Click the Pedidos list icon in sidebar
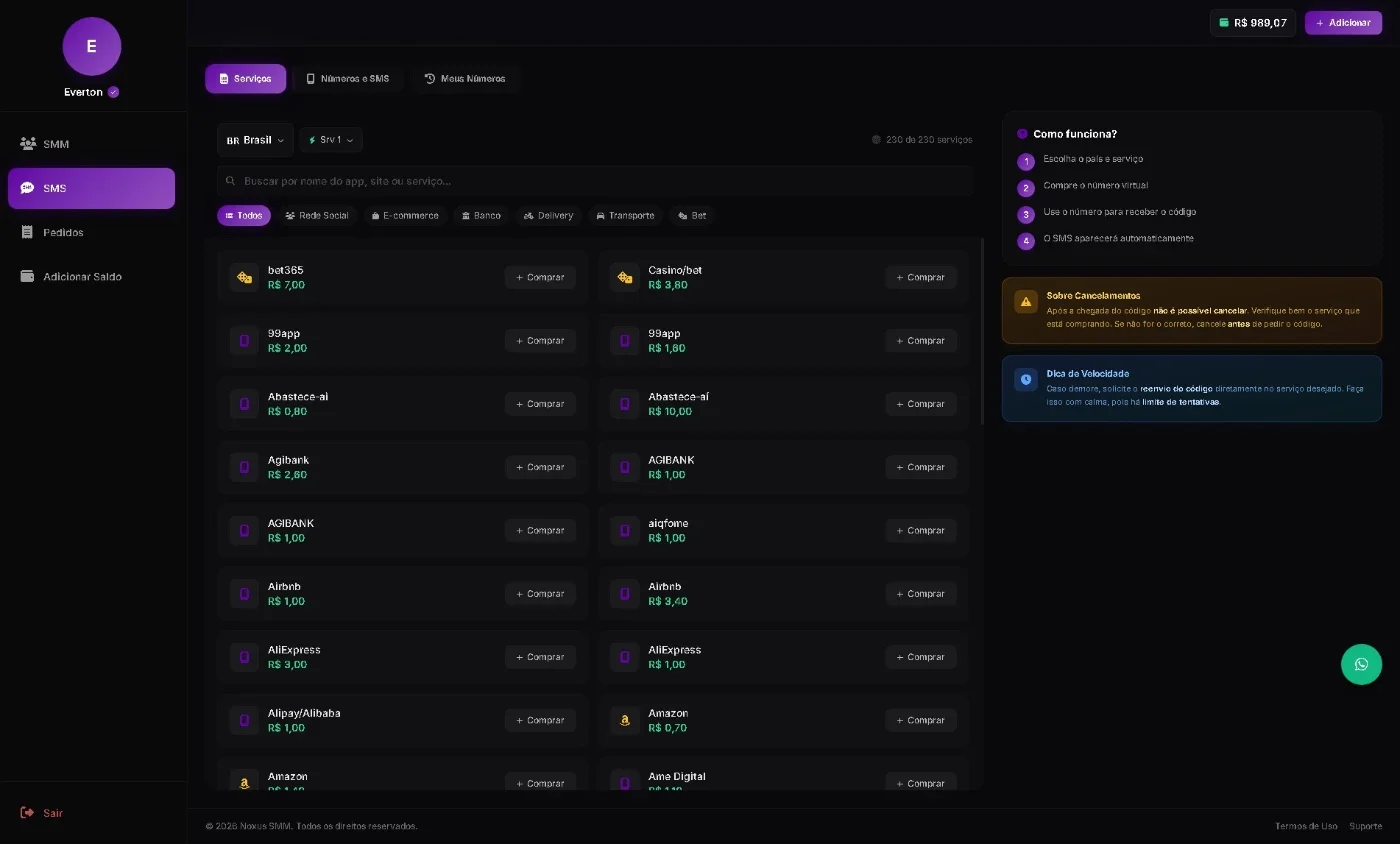The height and width of the screenshot is (844, 1400). coord(28,232)
